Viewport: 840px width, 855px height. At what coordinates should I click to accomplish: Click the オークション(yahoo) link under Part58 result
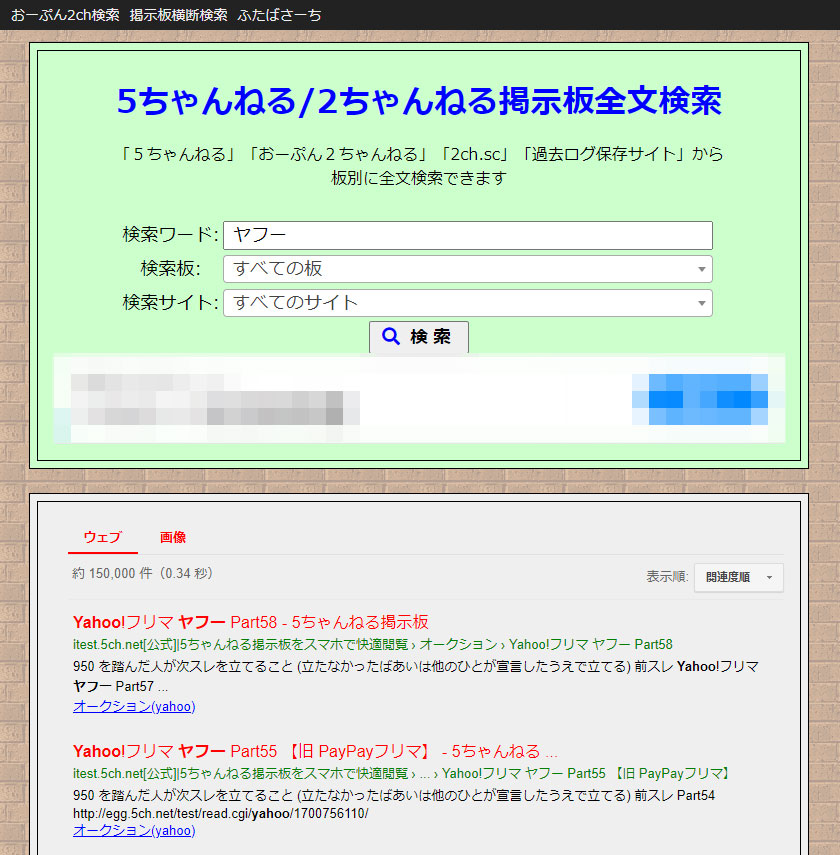[134, 707]
